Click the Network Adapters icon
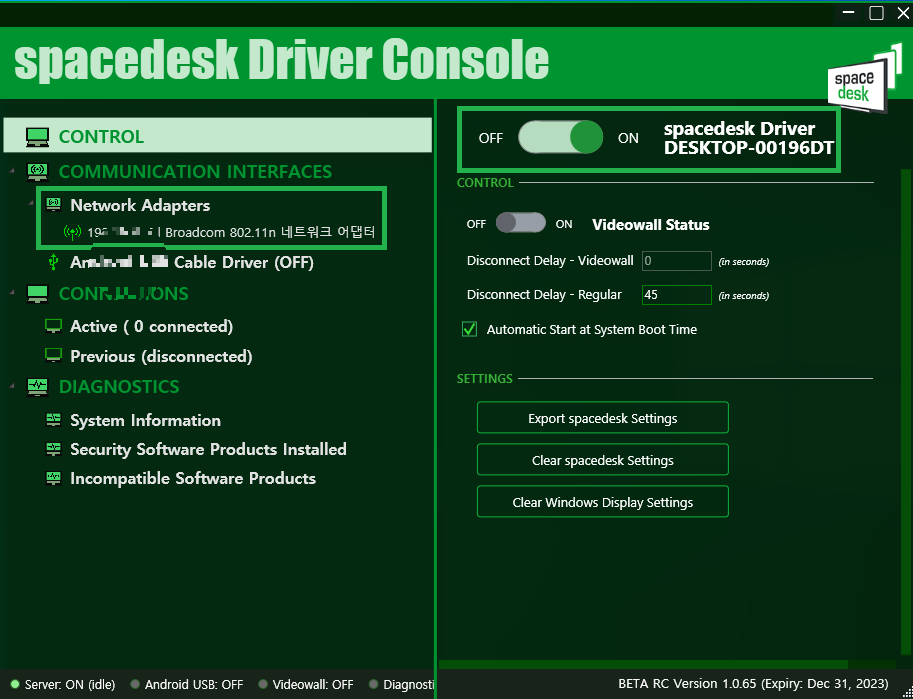Screen dimensions: 913x699 54,205
